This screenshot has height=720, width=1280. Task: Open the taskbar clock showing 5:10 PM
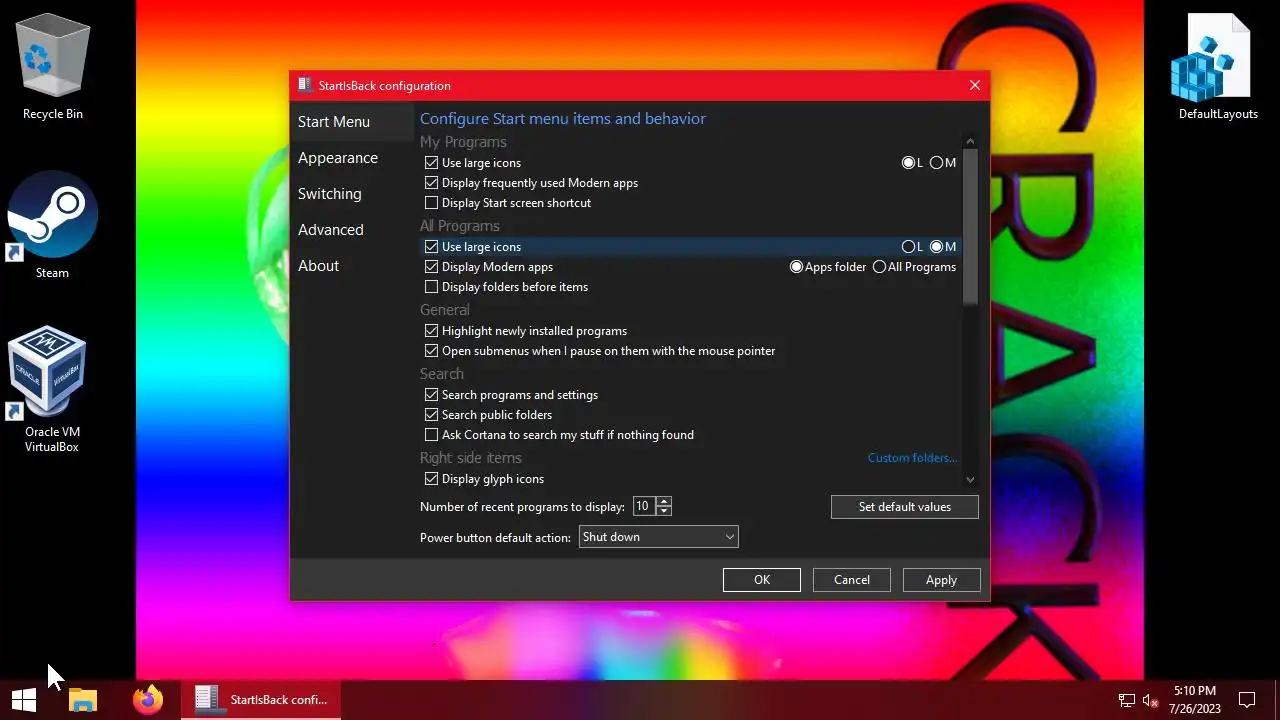click(1194, 700)
